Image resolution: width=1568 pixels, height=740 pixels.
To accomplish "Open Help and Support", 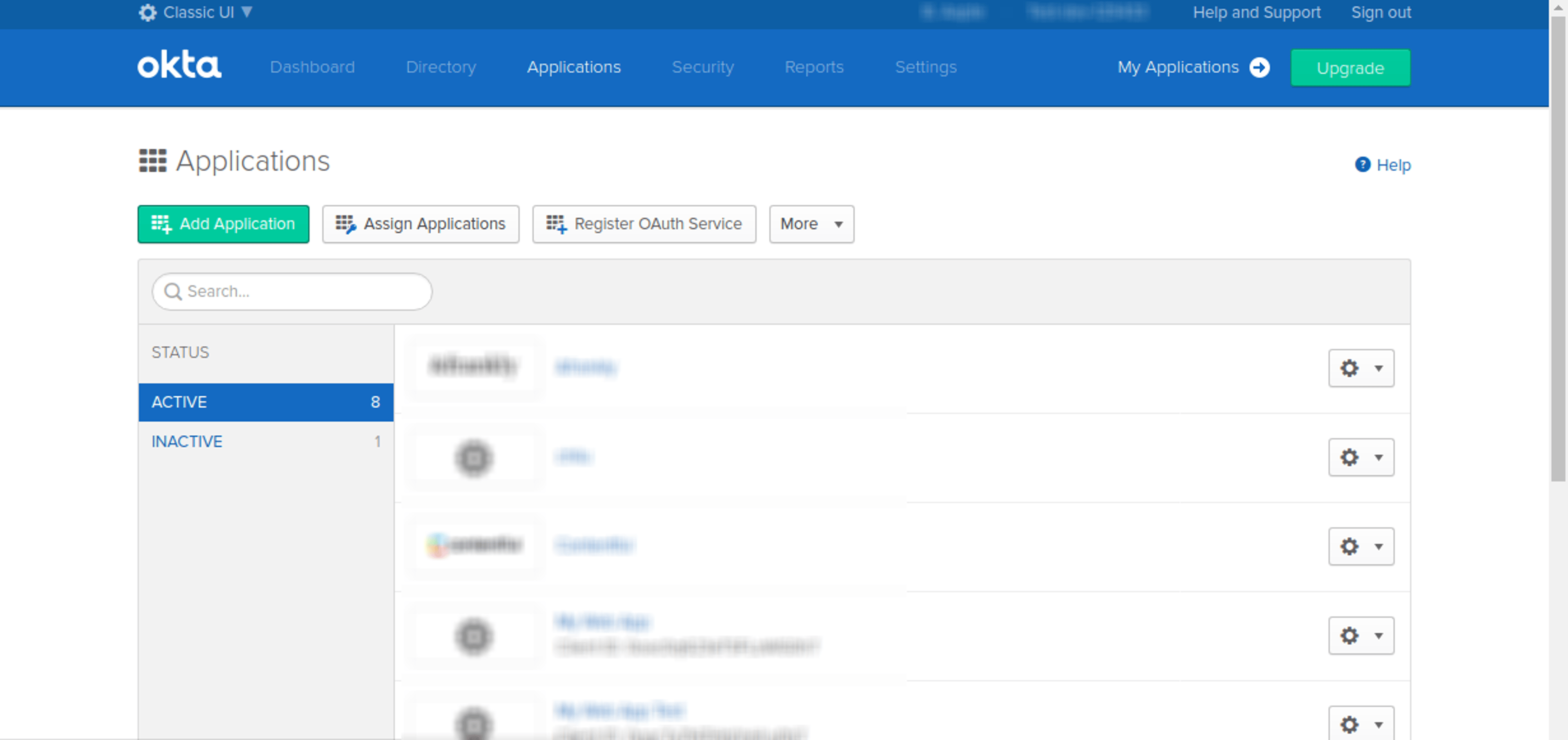I will 1256,12.
